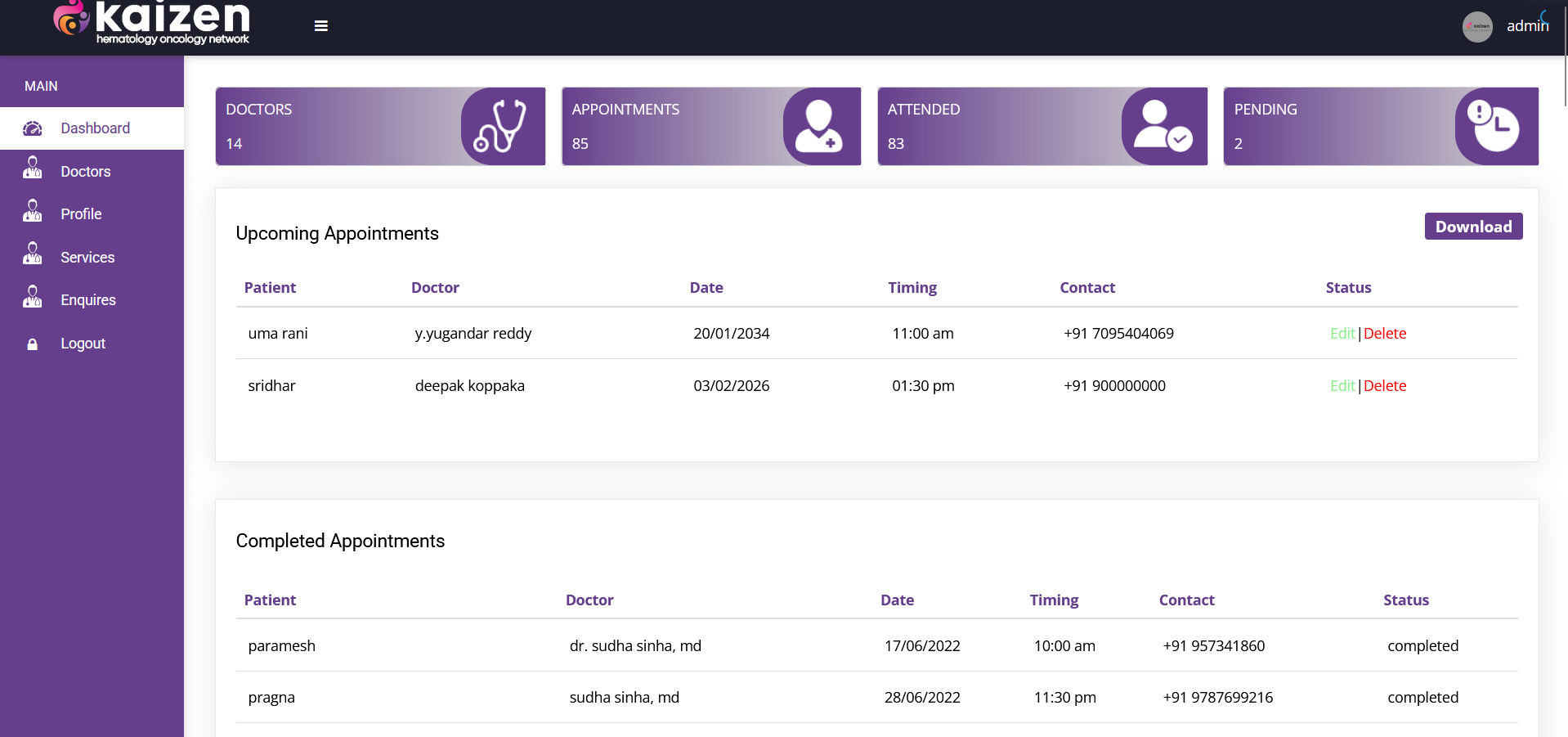Open the admin account menu
The height and width of the screenshot is (737, 1568).
pyautogui.click(x=1527, y=25)
